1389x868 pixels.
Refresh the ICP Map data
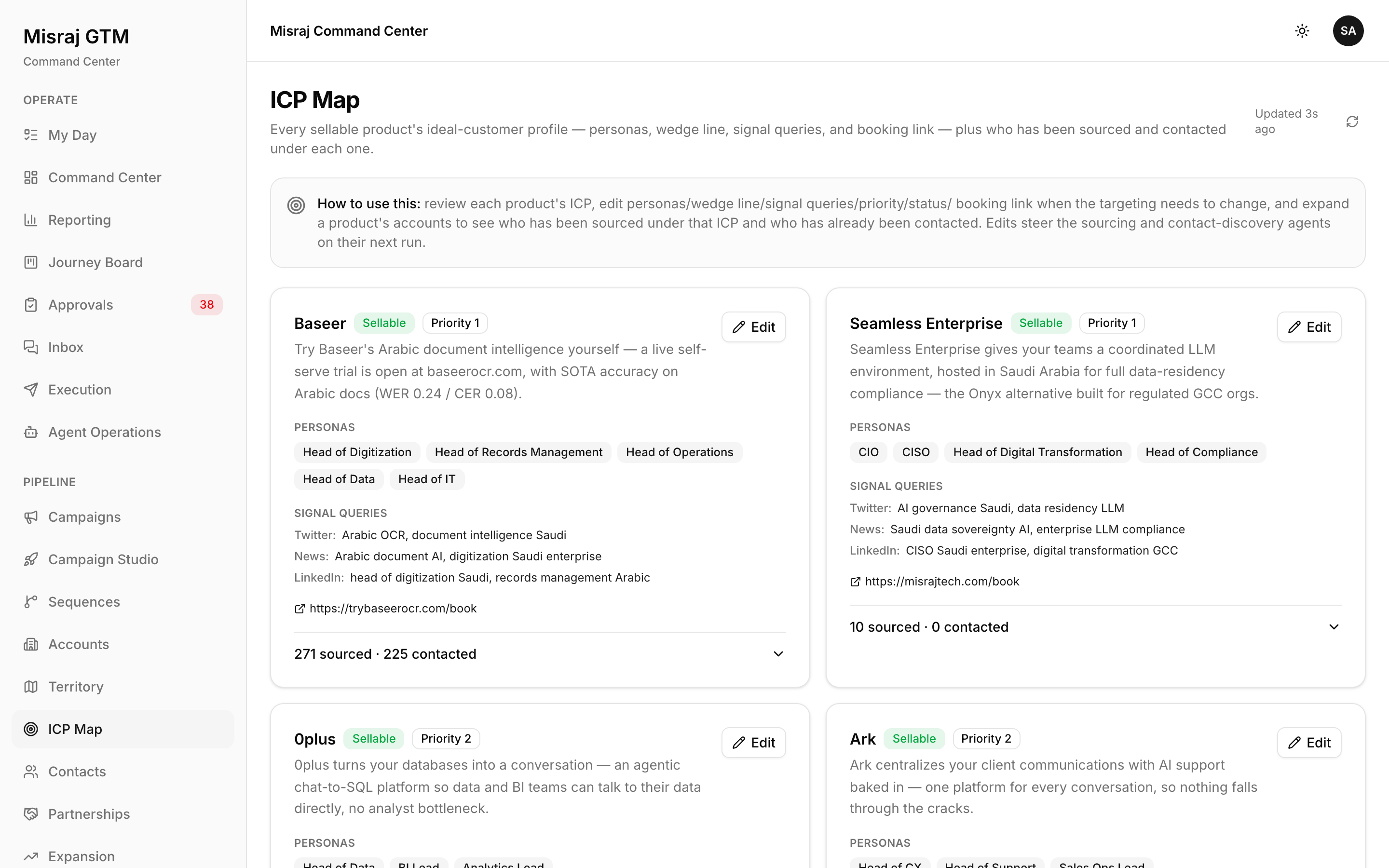tap(1352, 122)
